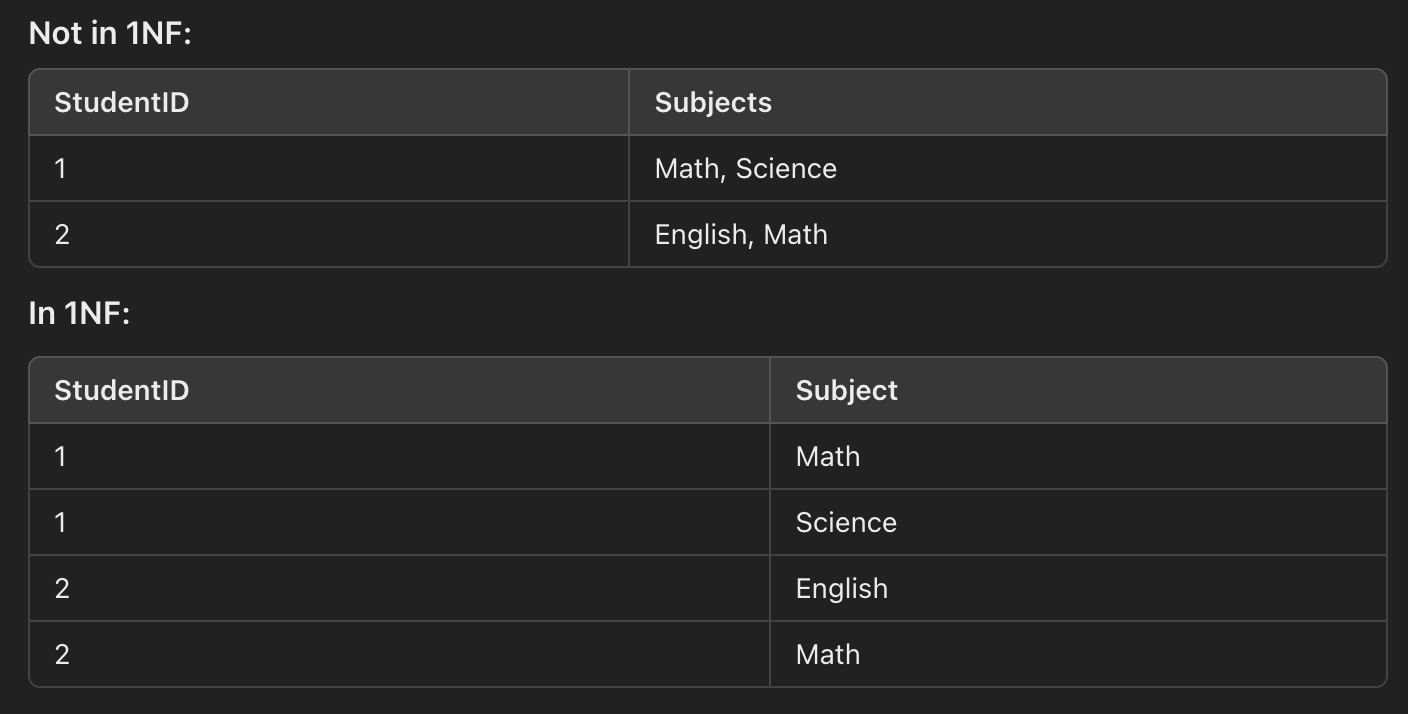Select the Subjects column header

(1007, 102)
